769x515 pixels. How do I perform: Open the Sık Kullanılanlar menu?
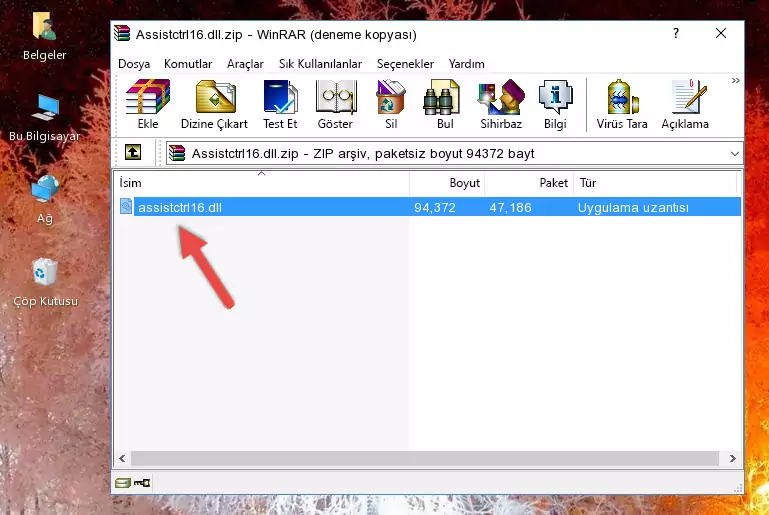[x=320, y=64]
